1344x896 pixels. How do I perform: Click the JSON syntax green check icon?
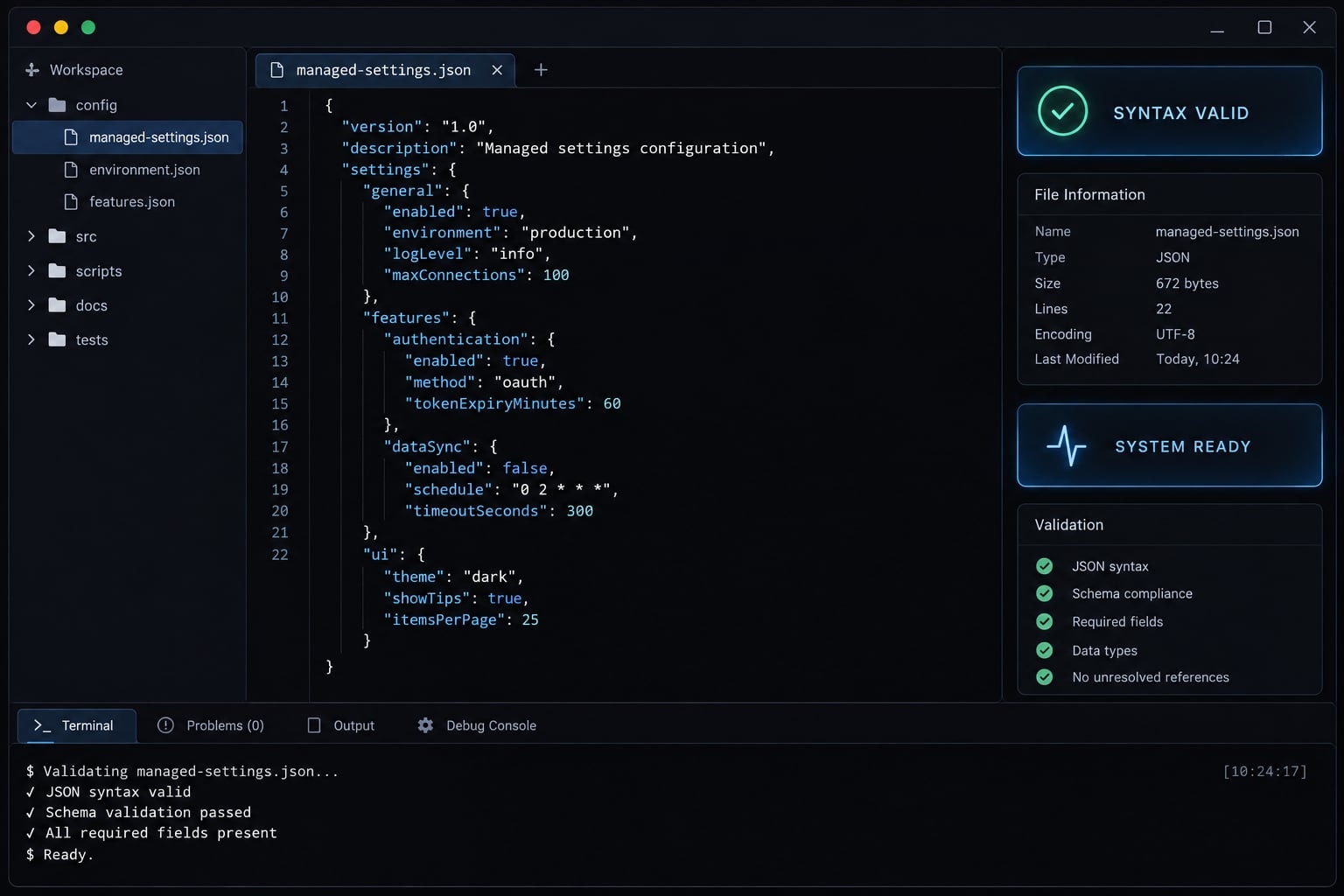(1045, 566)
